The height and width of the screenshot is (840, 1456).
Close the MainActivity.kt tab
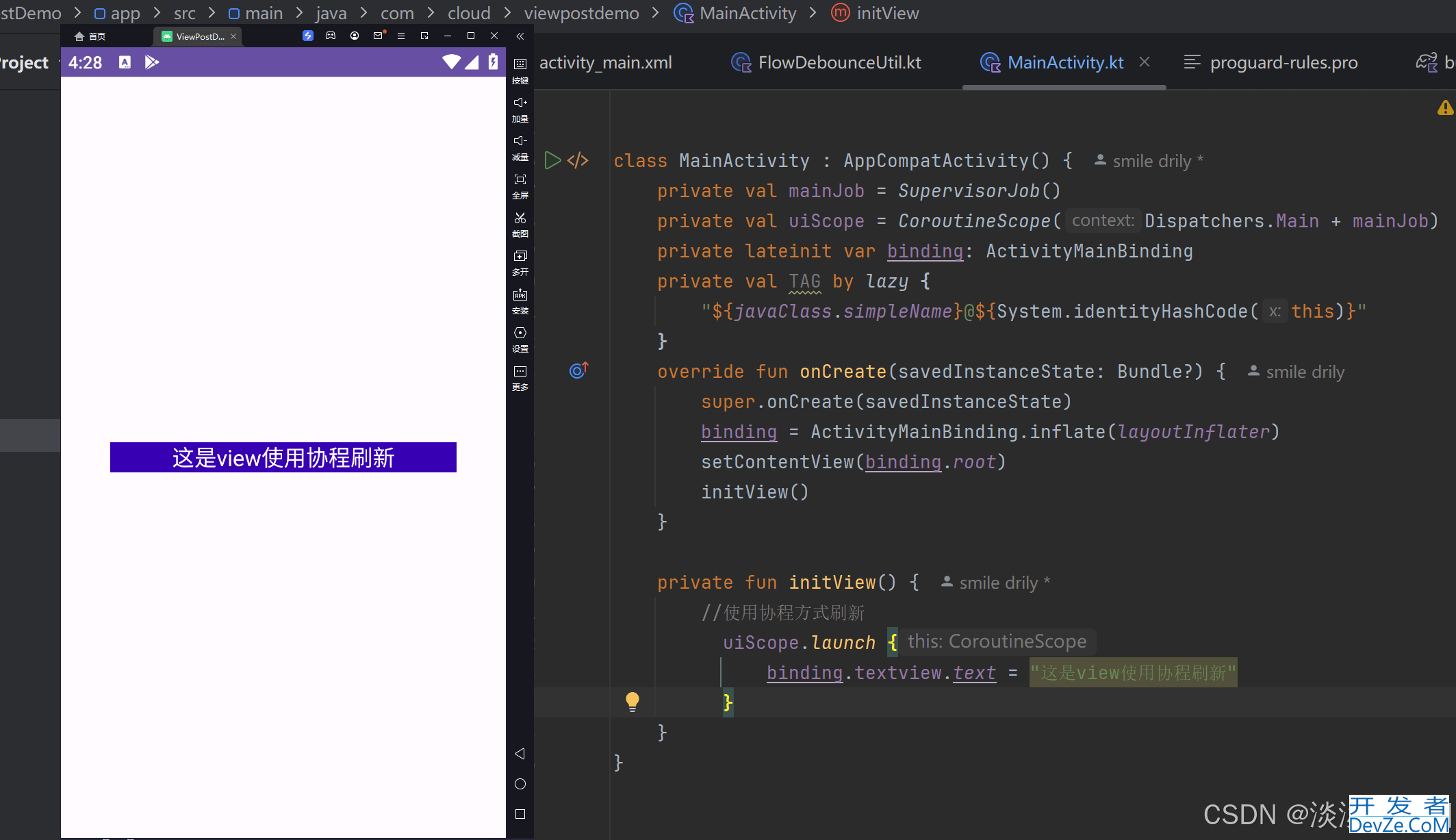click(1145, 62)
